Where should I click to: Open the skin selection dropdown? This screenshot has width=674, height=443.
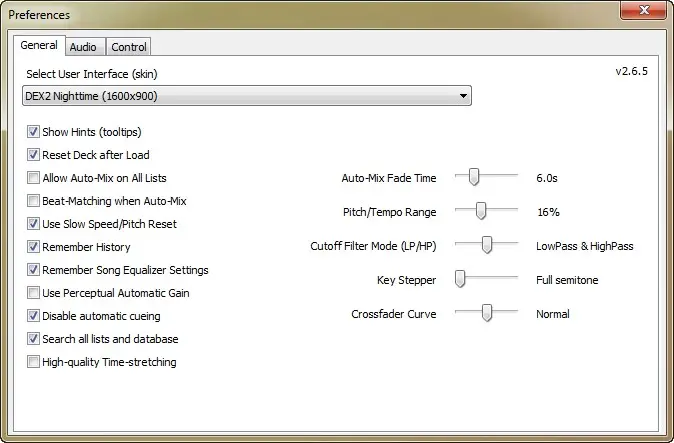point(247,96)
